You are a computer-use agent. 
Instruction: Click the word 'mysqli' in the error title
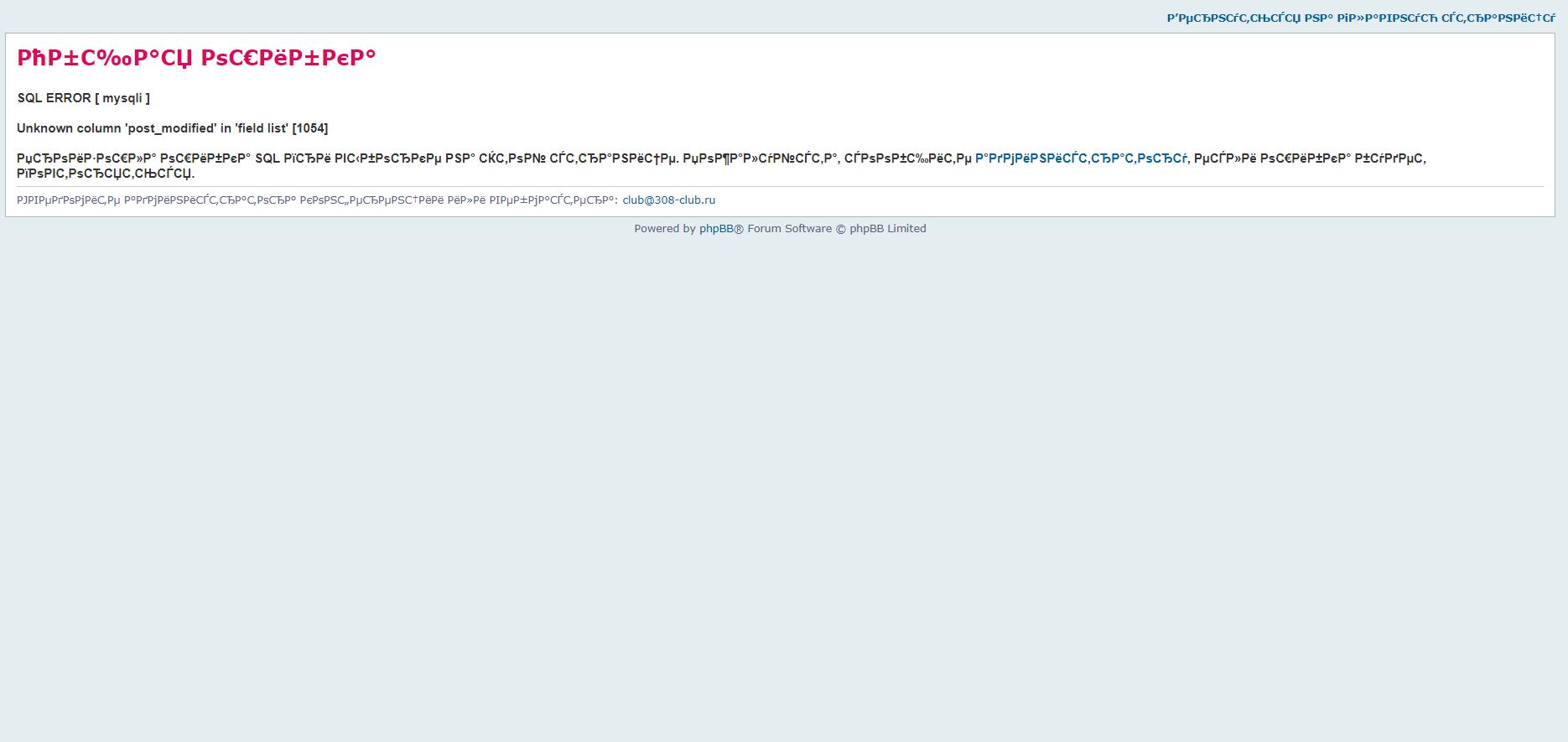tap(122, 98)
